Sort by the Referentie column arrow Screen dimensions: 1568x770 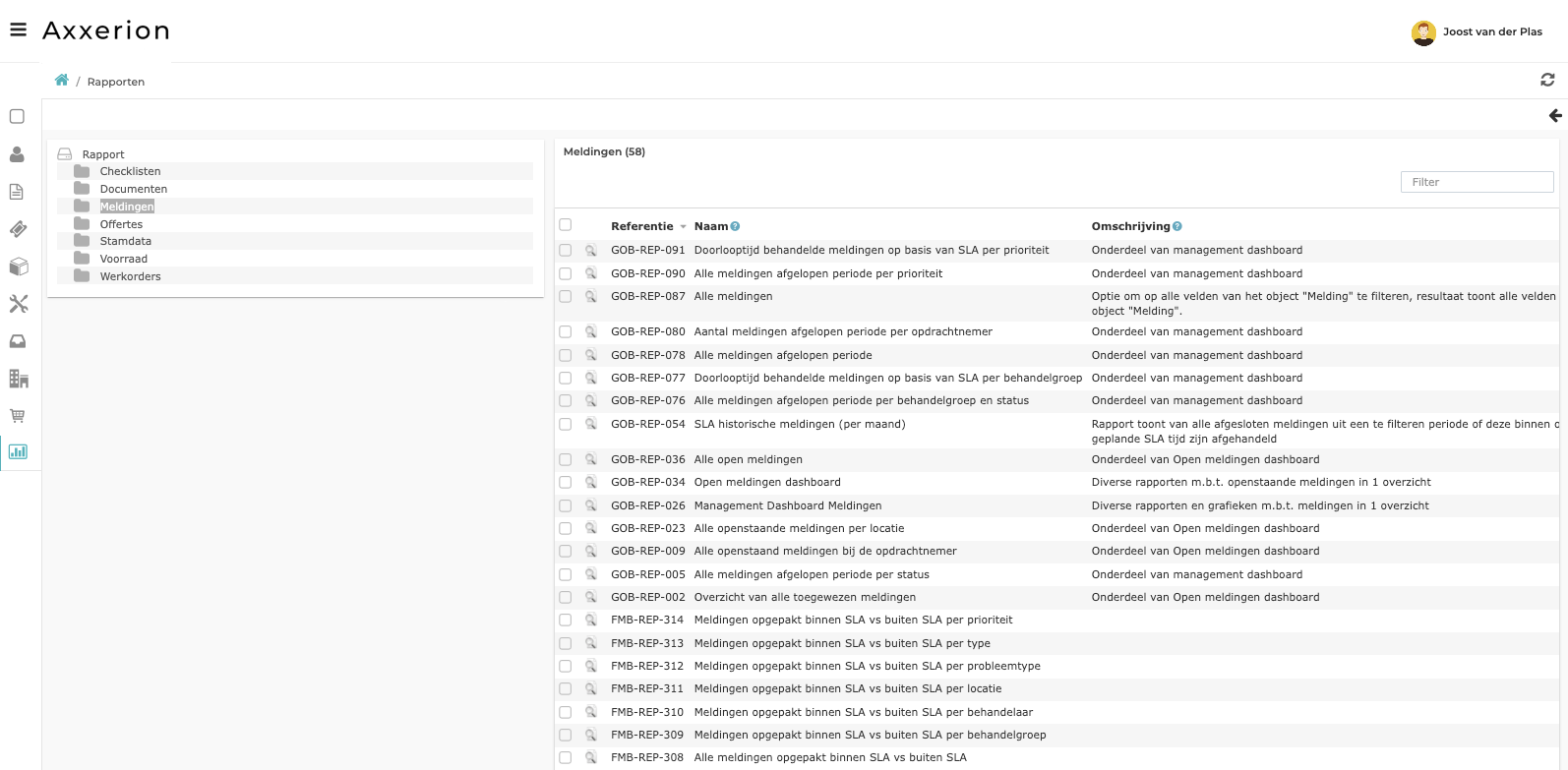pyautogui.click(x=683, y=227)
